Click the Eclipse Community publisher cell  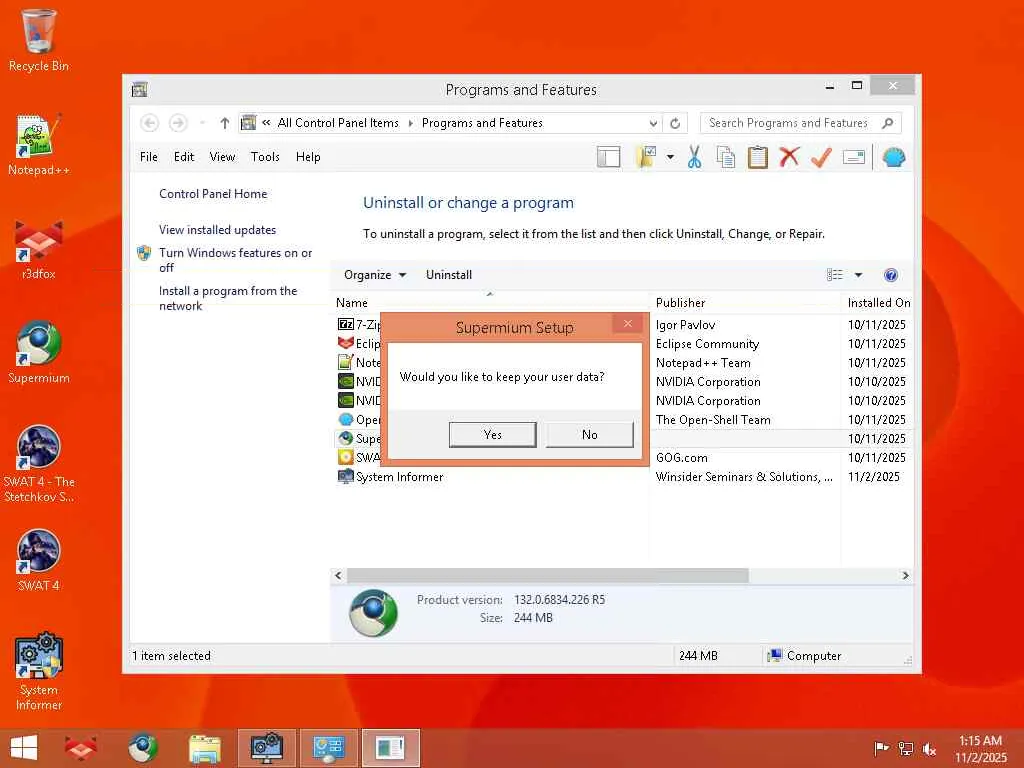pyautogui.click(x=707, y=344)
